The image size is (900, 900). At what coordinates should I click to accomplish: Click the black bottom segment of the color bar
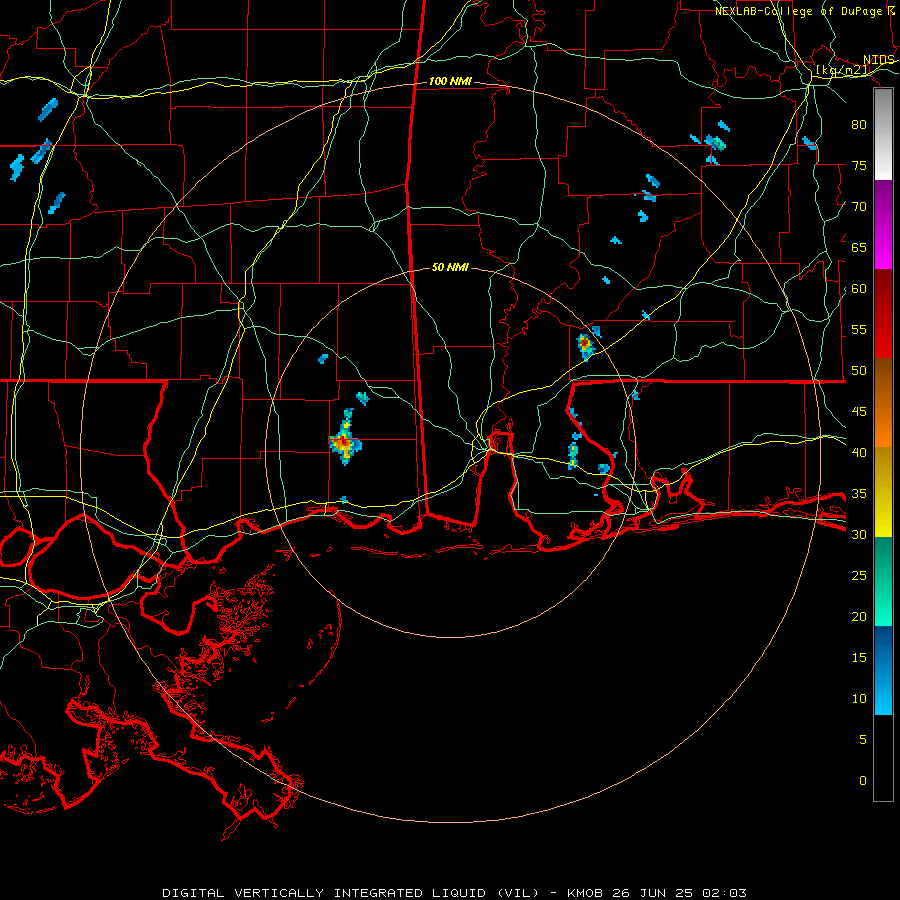[x=883, y=758]
